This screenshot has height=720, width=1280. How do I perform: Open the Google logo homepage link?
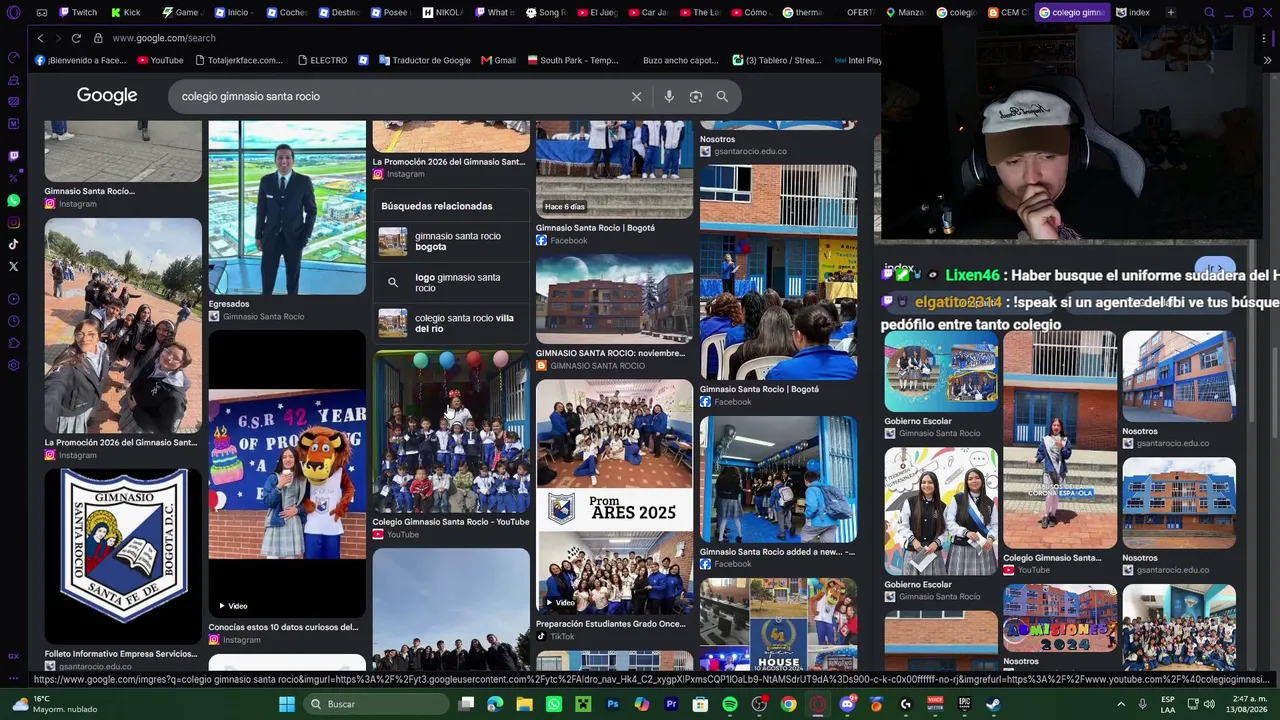click(107, 96)
